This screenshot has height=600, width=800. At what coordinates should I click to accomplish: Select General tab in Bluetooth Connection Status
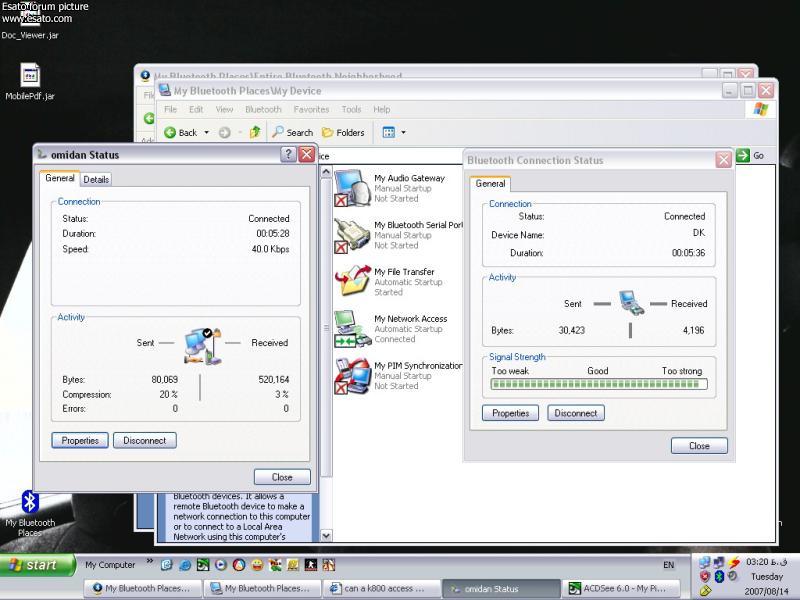click(x=490, y=184)
